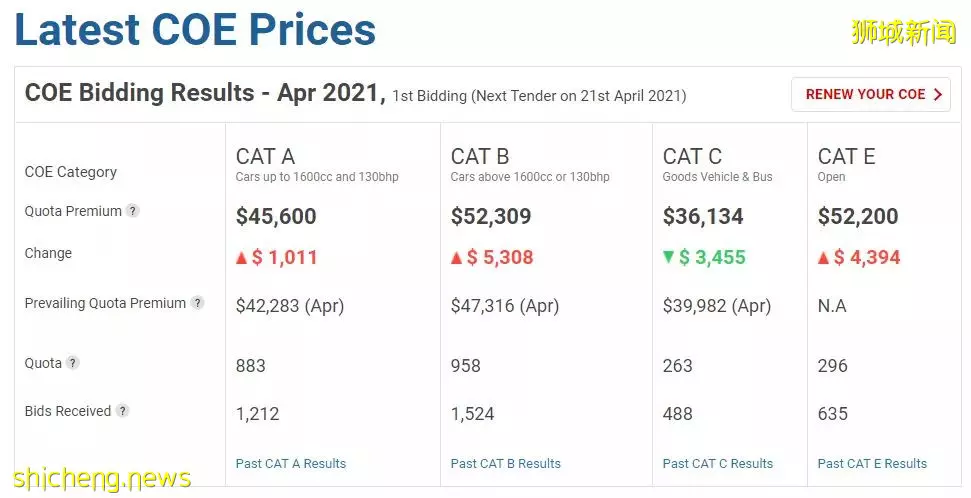View Past CAT B Results
The height and width of the screenshot is (498, 971).
[505, 463]
